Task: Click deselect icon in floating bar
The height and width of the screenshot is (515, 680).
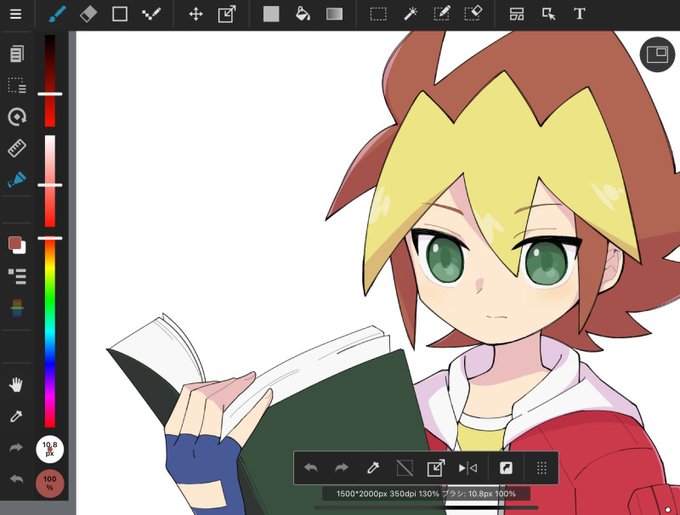Action: (x=405, y=468)
